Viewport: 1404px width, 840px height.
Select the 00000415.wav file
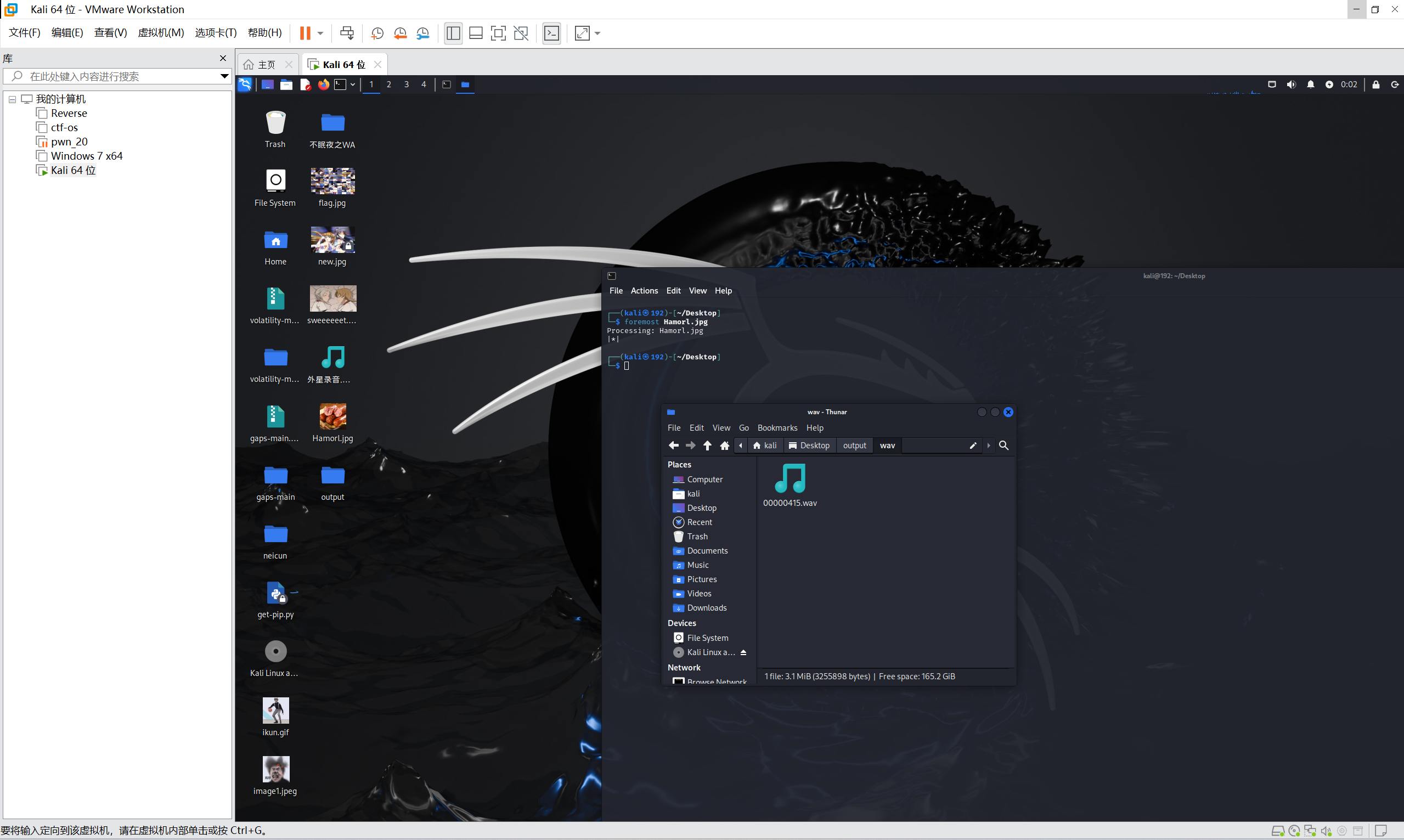(x=790, y=486)
